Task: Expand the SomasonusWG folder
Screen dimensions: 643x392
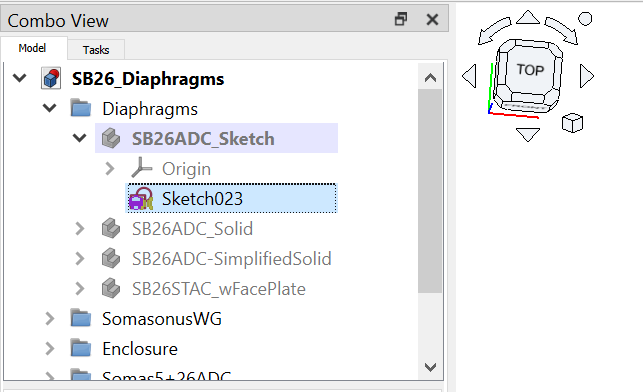Action: click(50, 319)
